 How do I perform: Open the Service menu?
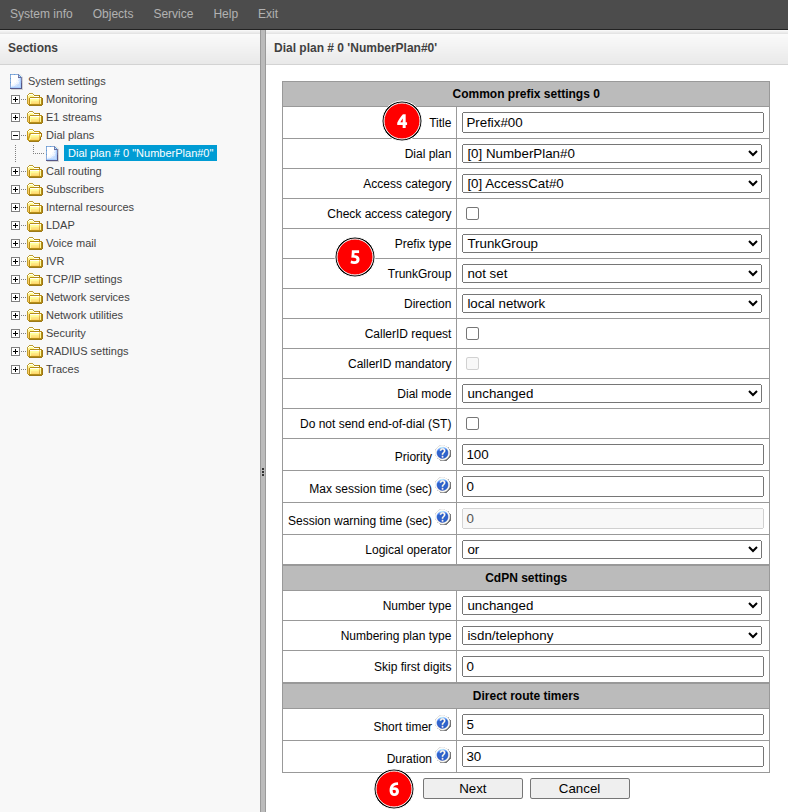pos(173,14)
